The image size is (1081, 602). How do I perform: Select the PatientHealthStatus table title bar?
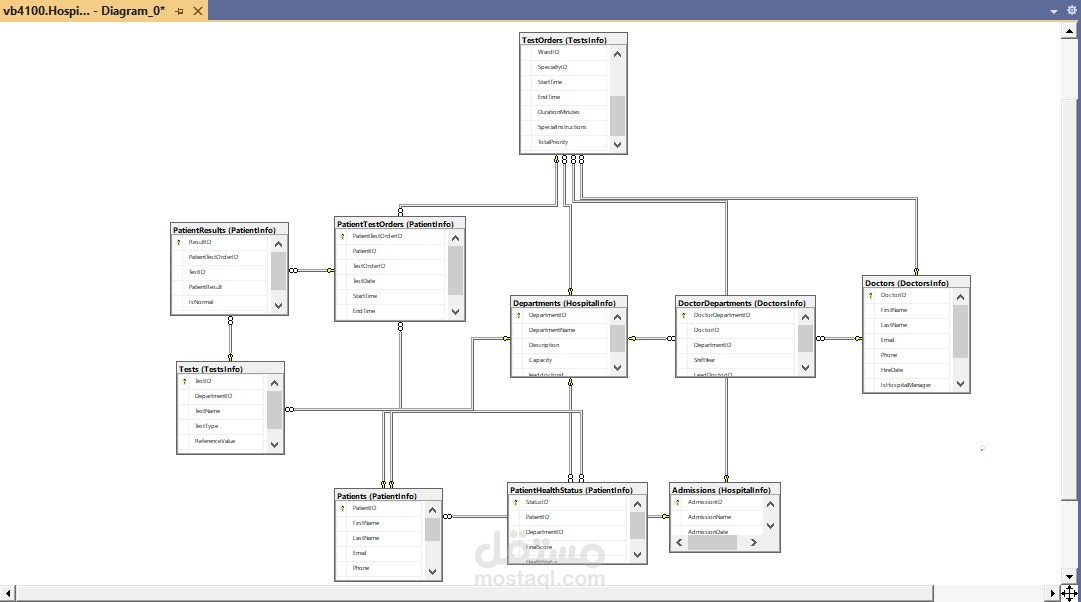click(577, 490)
